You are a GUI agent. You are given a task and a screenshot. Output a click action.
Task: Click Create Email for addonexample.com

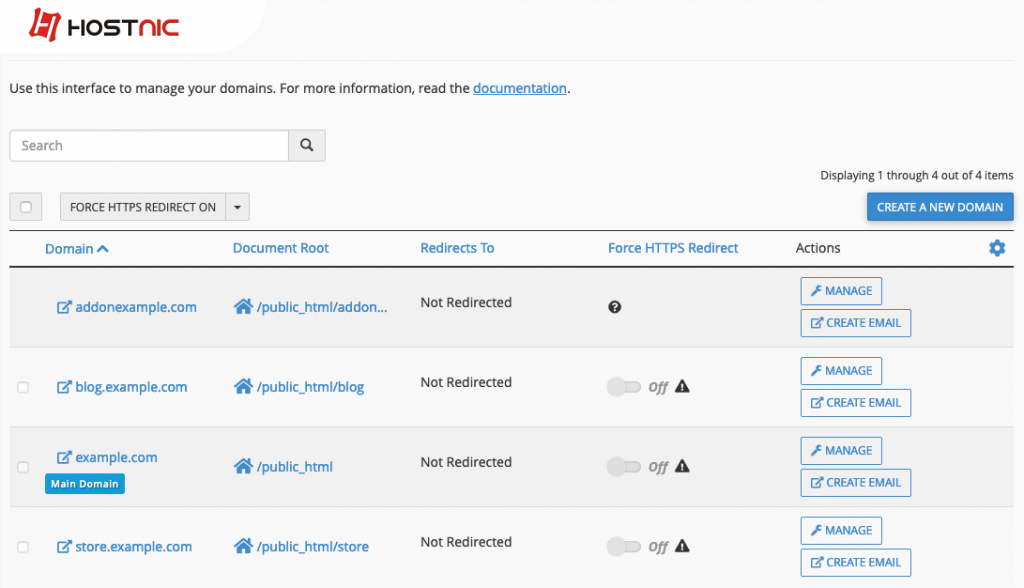[x=856, y=323]
